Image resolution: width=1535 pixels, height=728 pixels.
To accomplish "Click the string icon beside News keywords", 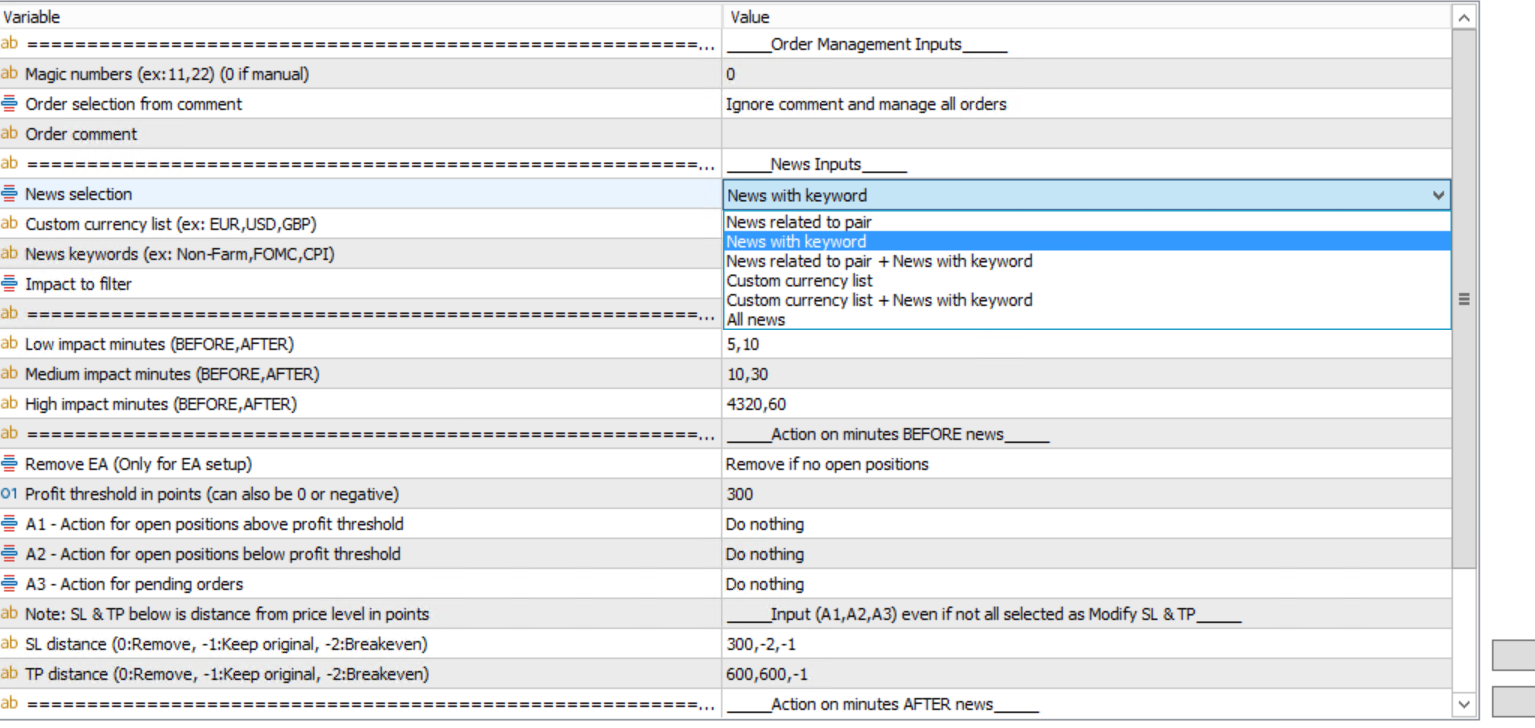I will click(x=9, y=254).
